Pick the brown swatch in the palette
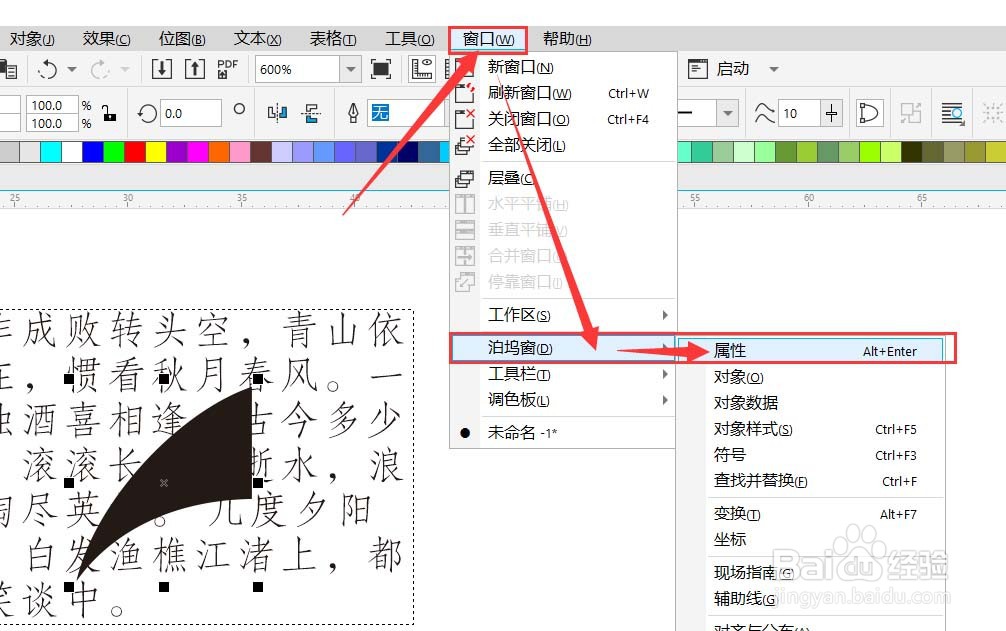The height and width of the screenshot is (631, 1006). pyautogui.click(x=260, y=152)
